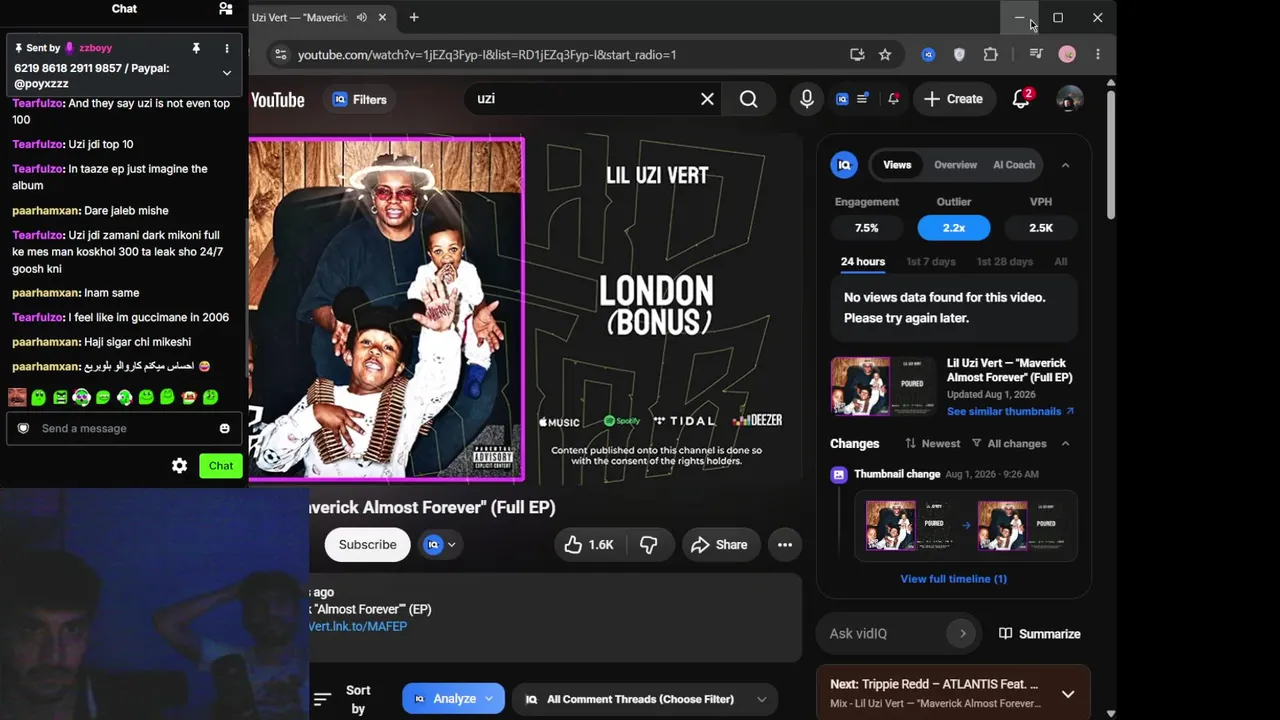
Task: Select the 24 hours views tab
Action: pyautogui.click(x=863, y=262)
